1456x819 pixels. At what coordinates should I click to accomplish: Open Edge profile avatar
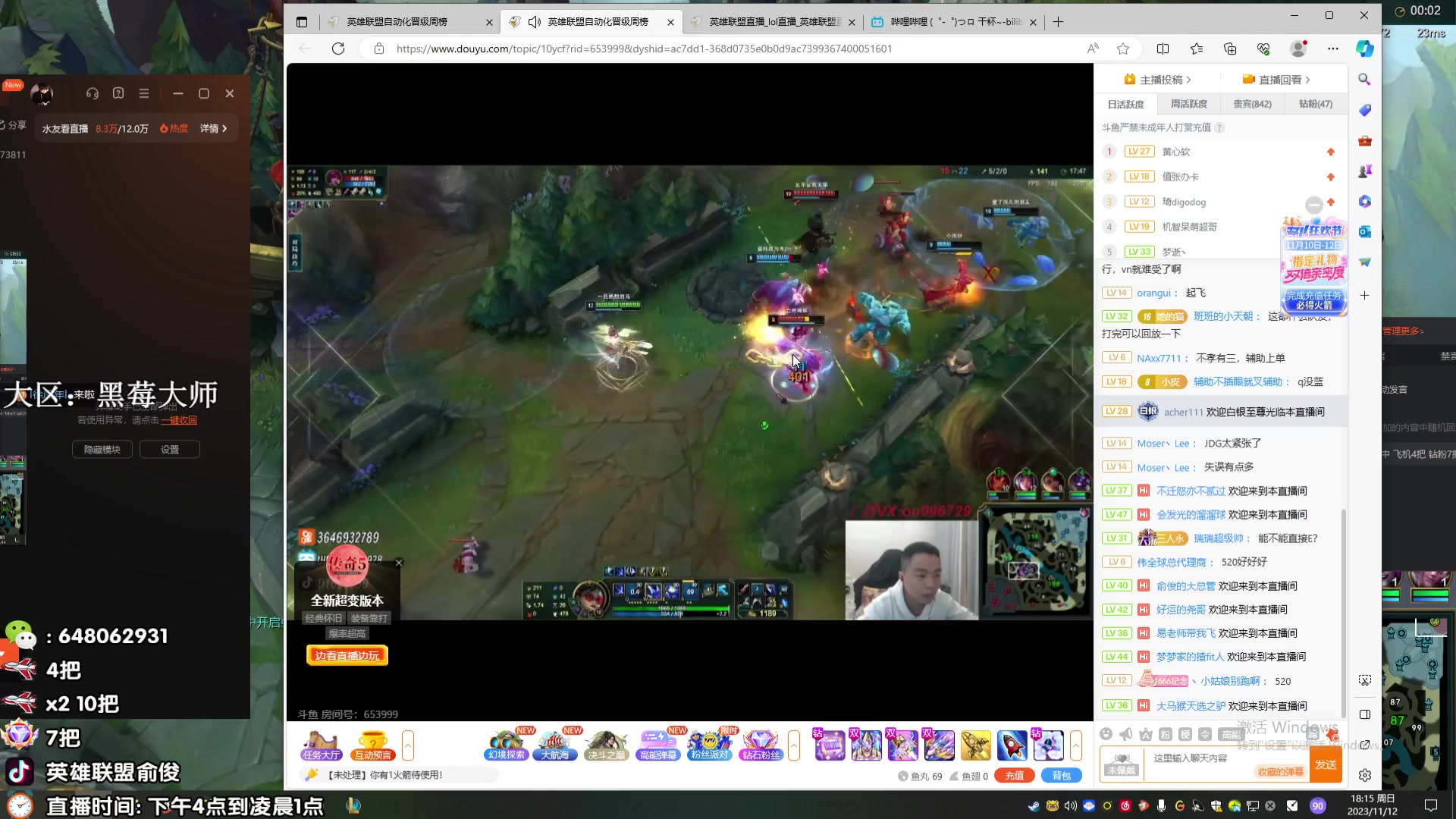pyautogui.click(x=1298, y=49)
